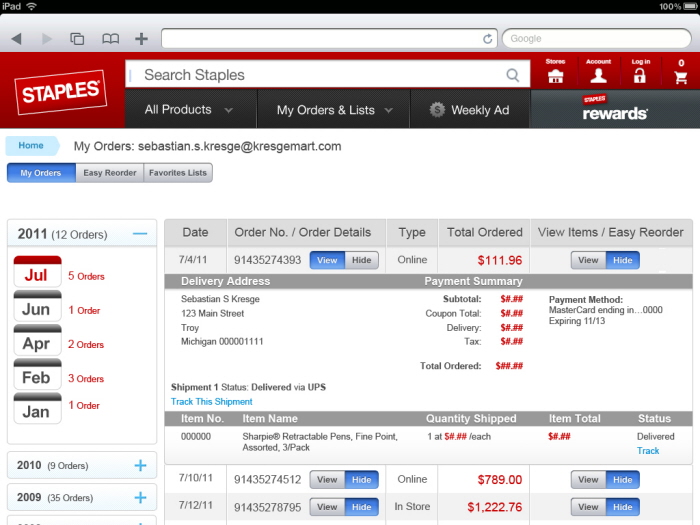Tap the Log in padlock icon
This screenshot has width=700, height=525.
tap(640, 75)
